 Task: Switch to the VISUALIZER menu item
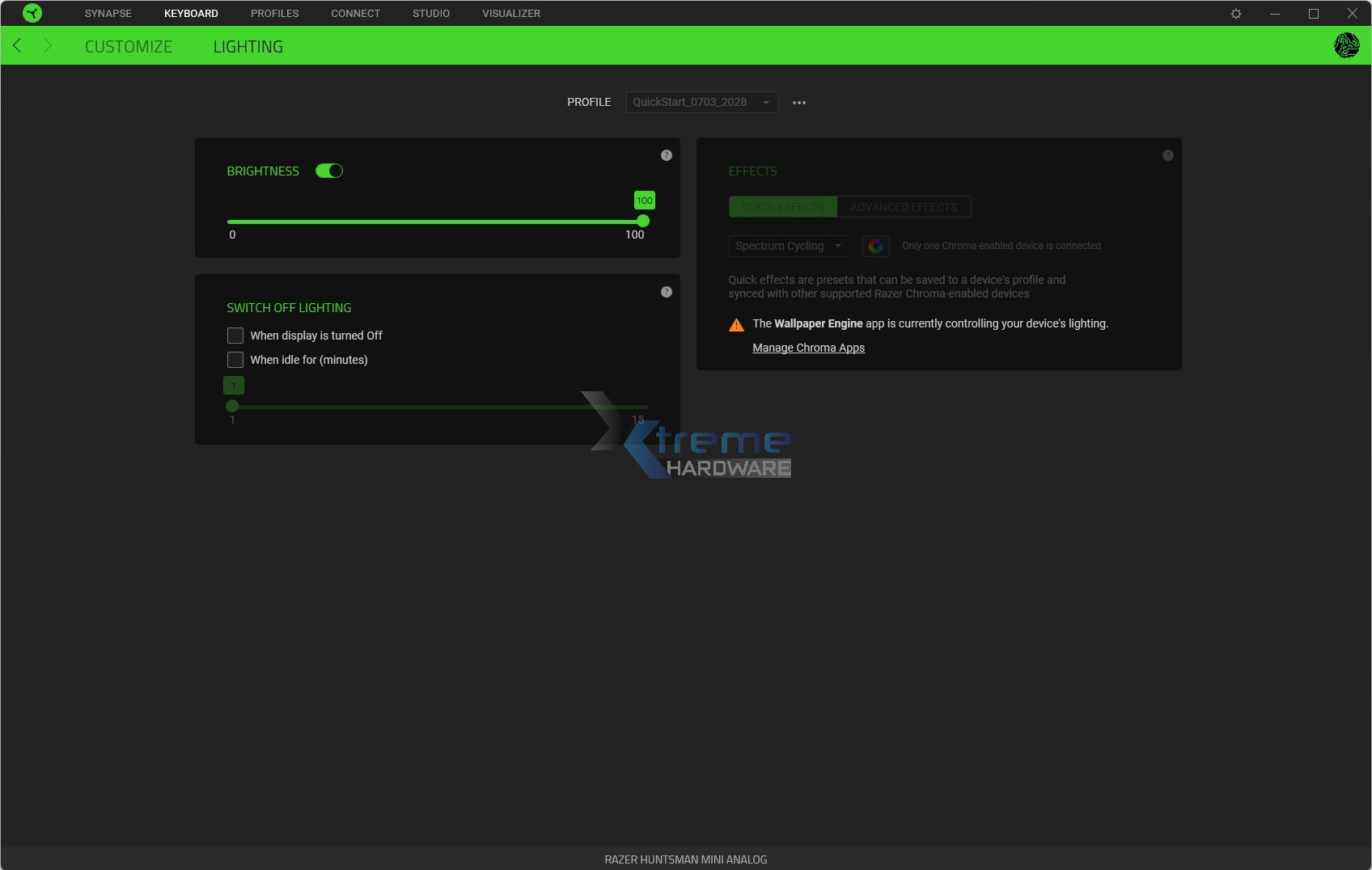click(x=510, y=13)
